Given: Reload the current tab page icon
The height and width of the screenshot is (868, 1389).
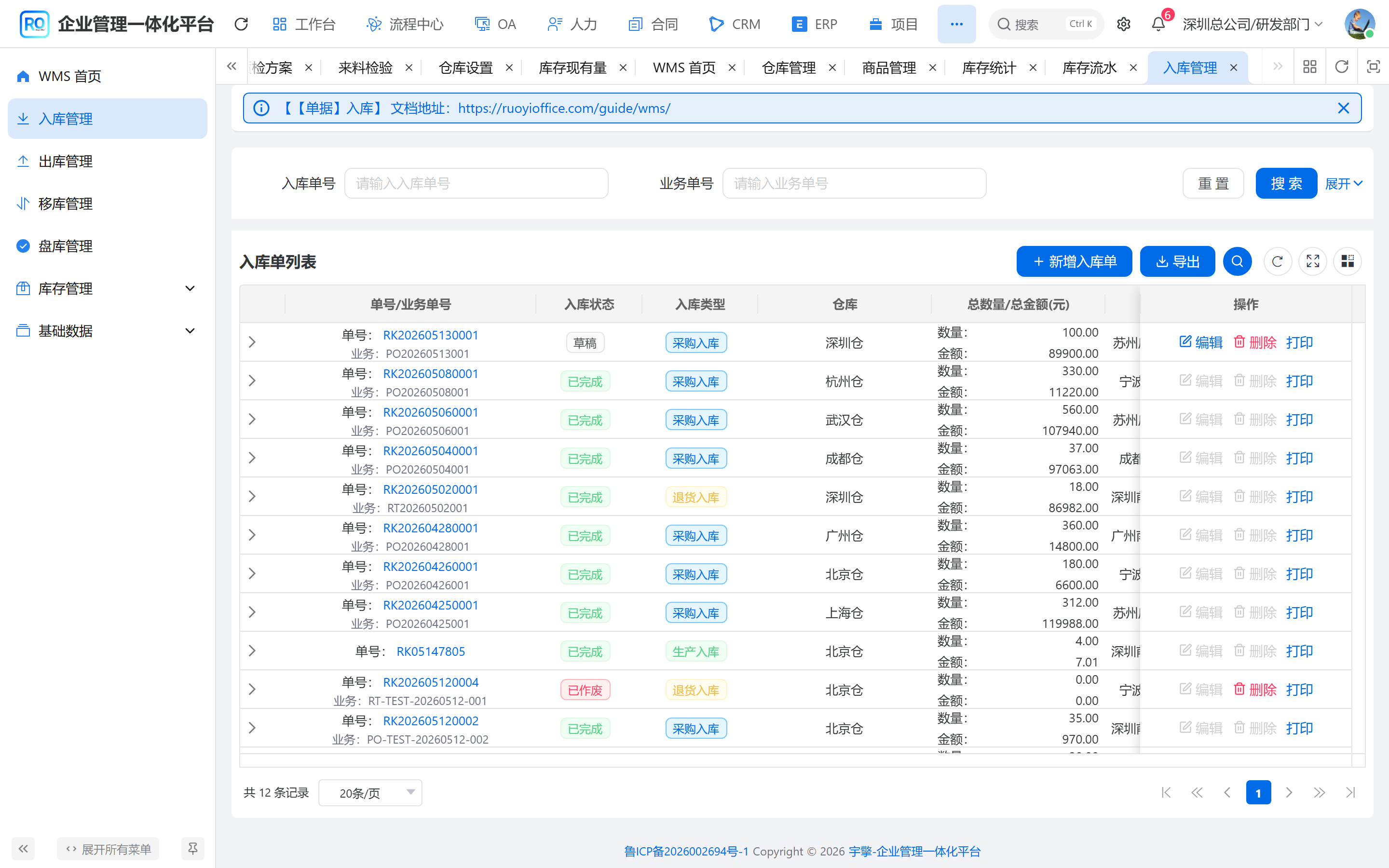Looking at the screenshot, I should point(1341,67).
